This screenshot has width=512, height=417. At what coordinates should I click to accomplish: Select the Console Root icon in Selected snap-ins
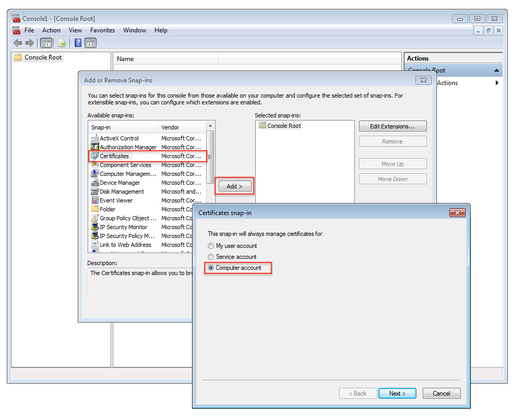click(263, 125)
